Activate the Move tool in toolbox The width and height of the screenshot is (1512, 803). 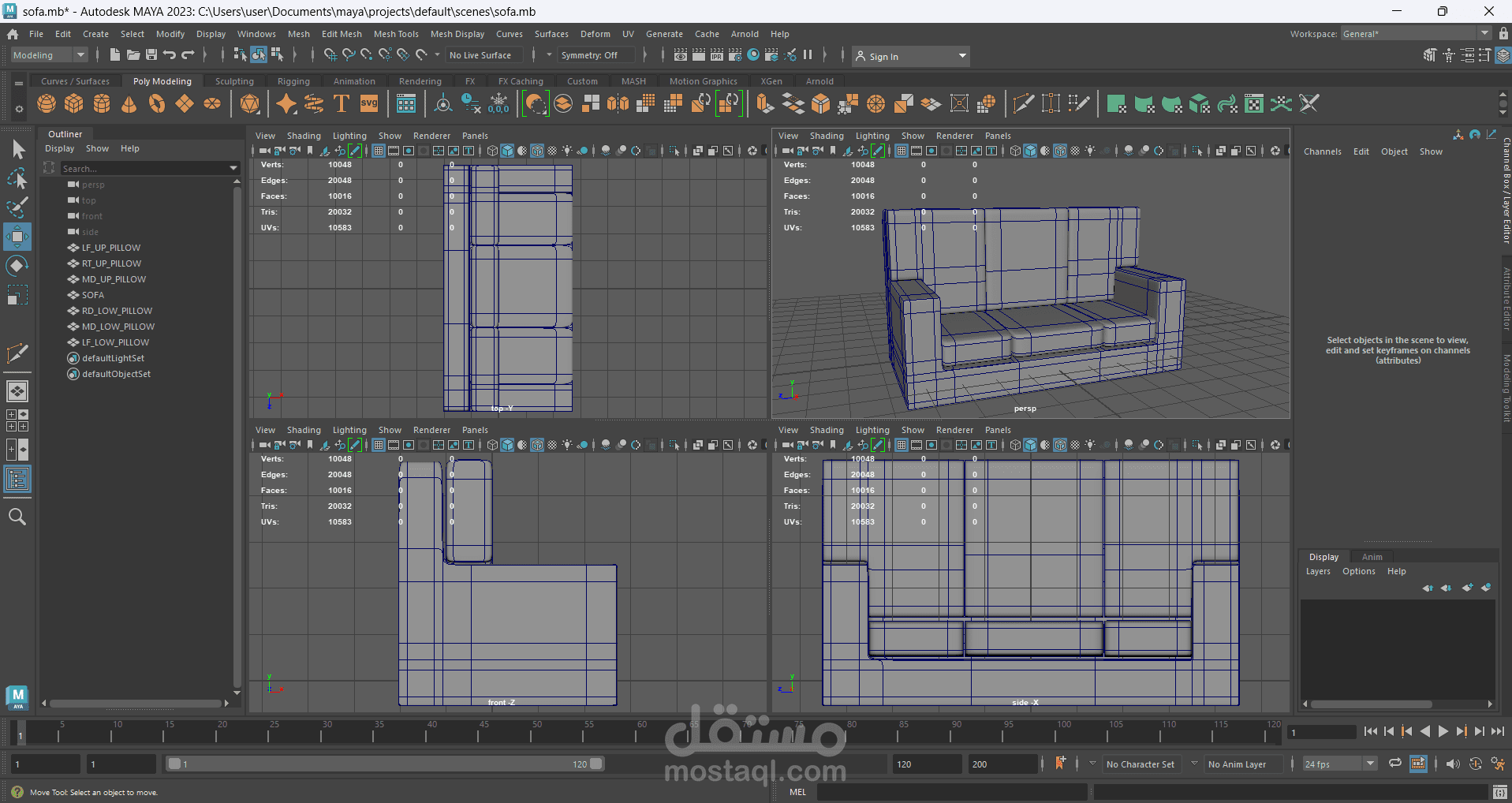coord(17,236)
